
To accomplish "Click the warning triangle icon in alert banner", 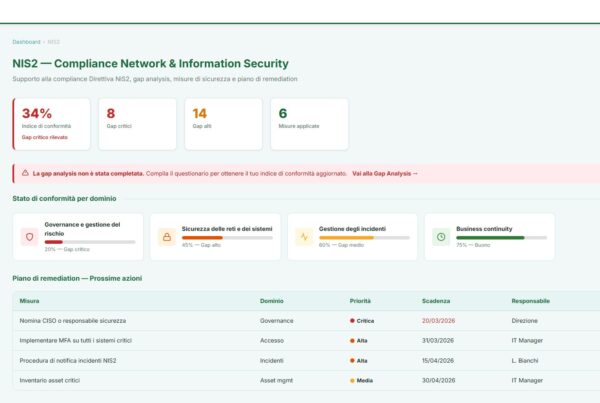I will (25, 173).
